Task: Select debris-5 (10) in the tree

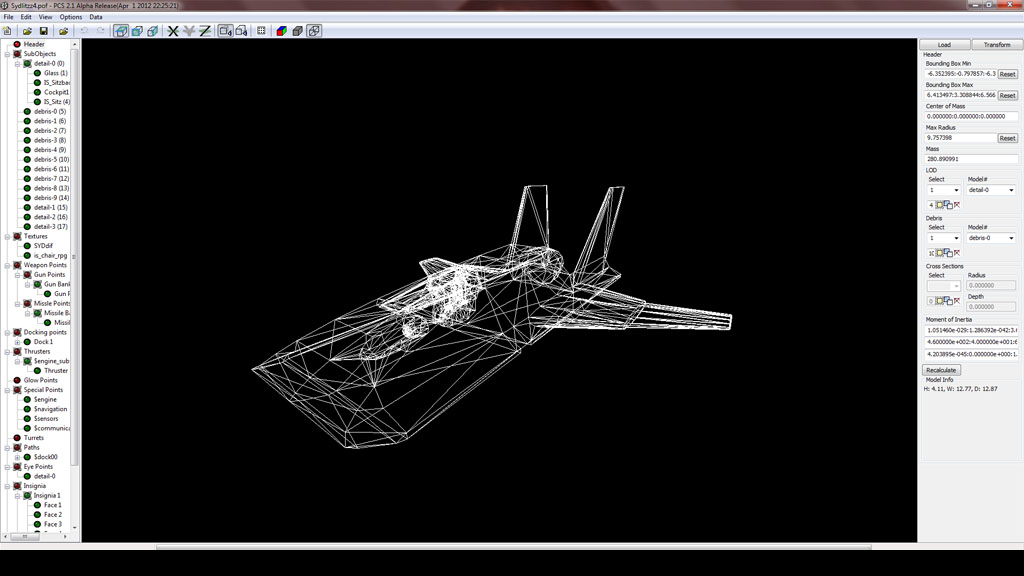Action: [x=52, y=160]
